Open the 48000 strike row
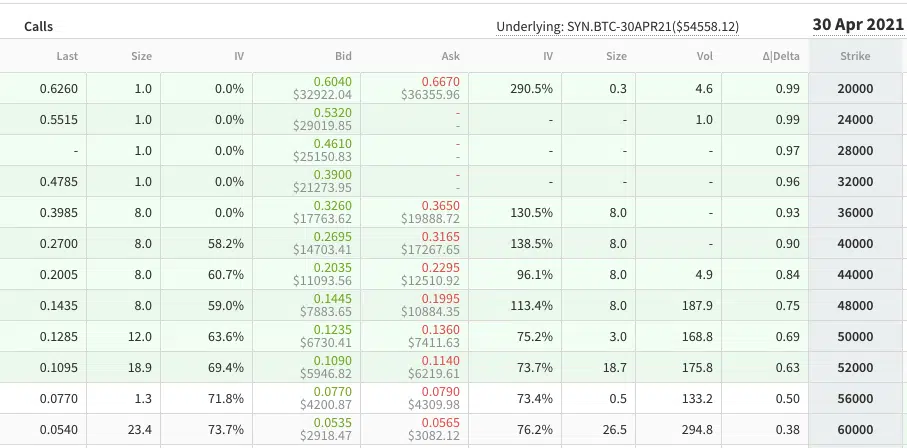The height and width of the screenshot is (448, 907). [856, 305]
